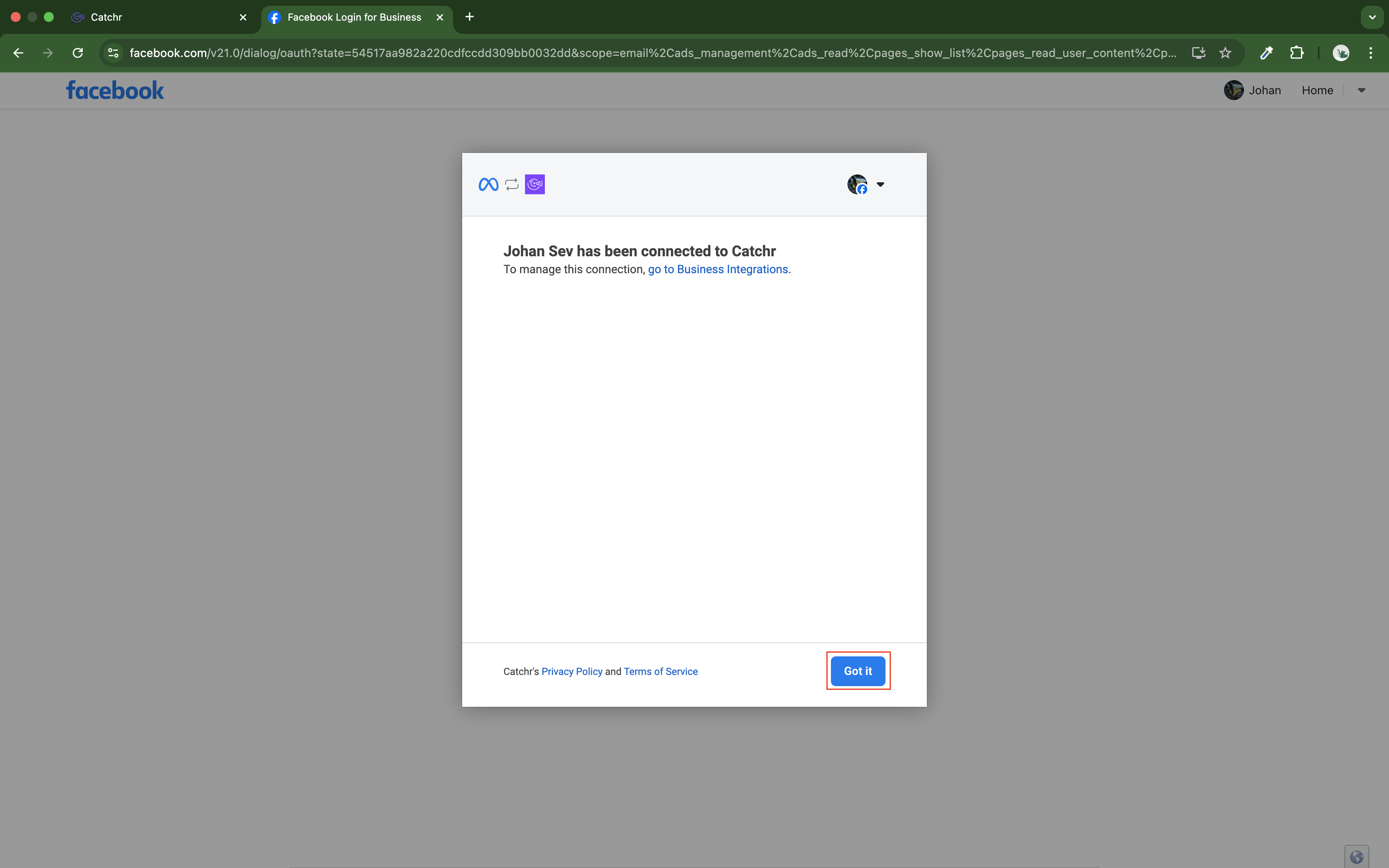Expand the Facebook header account menu arrow
1389x868 pixels.
(x=1361, y=90)
